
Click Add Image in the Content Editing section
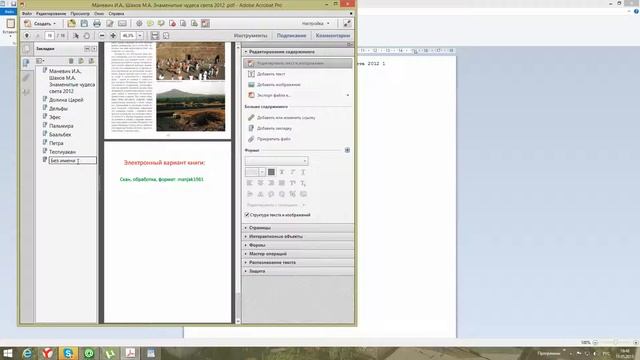coord(274,84)
